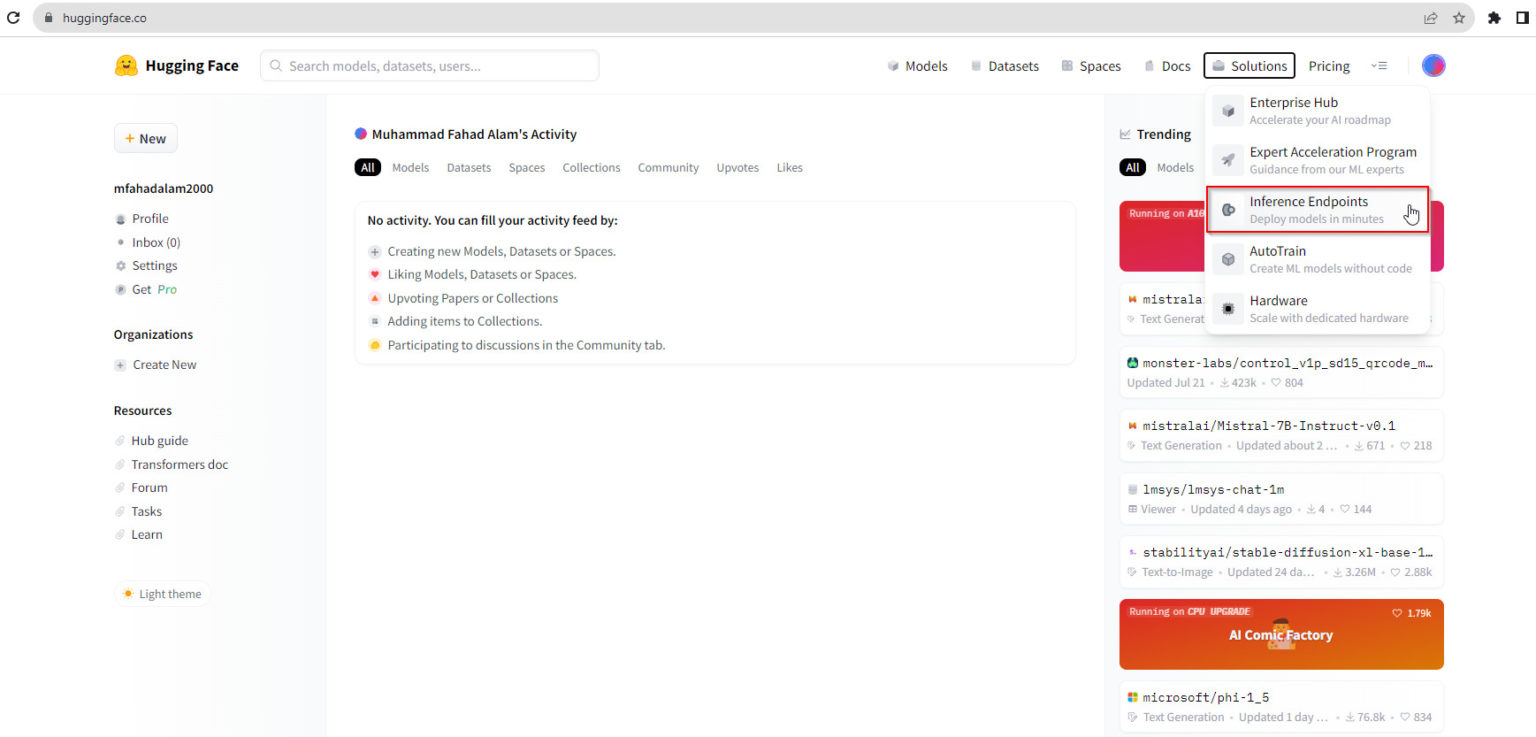Toggle the Light theme switch
The height and width of the screenshot is (737, 1536).
(162, 594)
